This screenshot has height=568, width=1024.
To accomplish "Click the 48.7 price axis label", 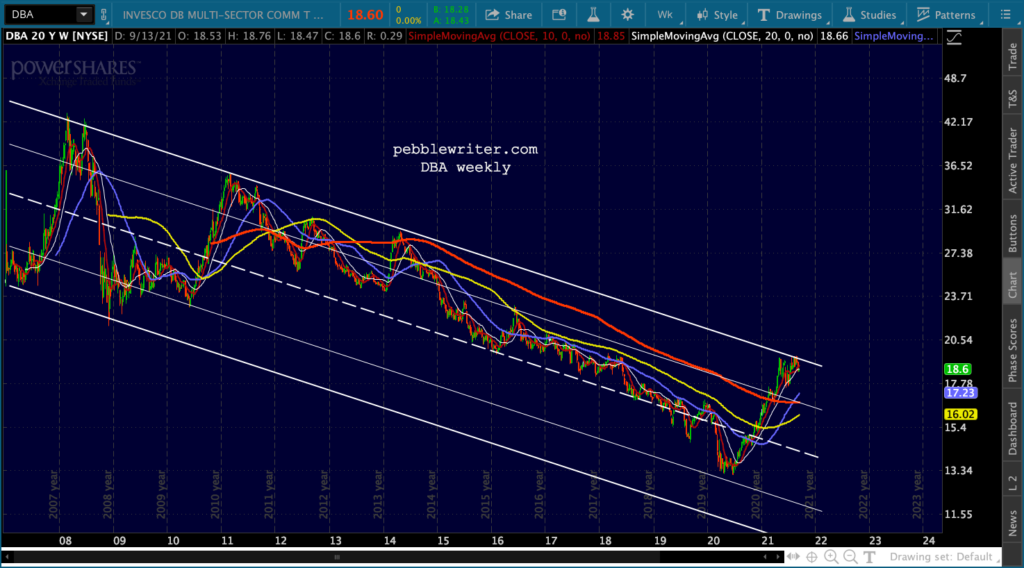I will pyautogui.click(x=955, y=78).
